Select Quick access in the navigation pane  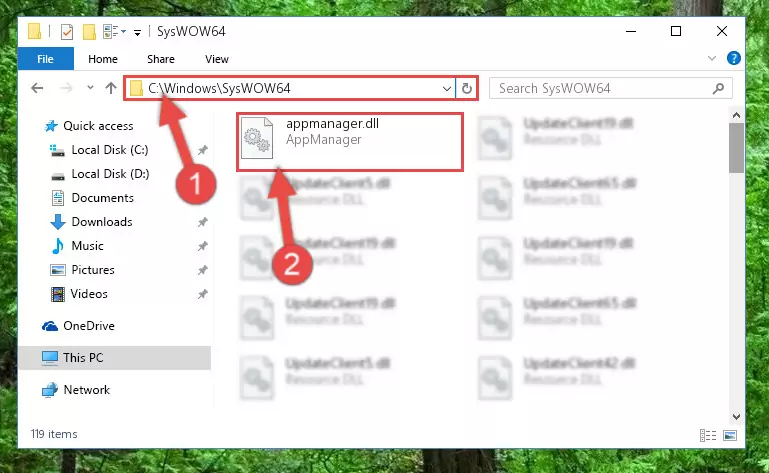tap(98, 126)
